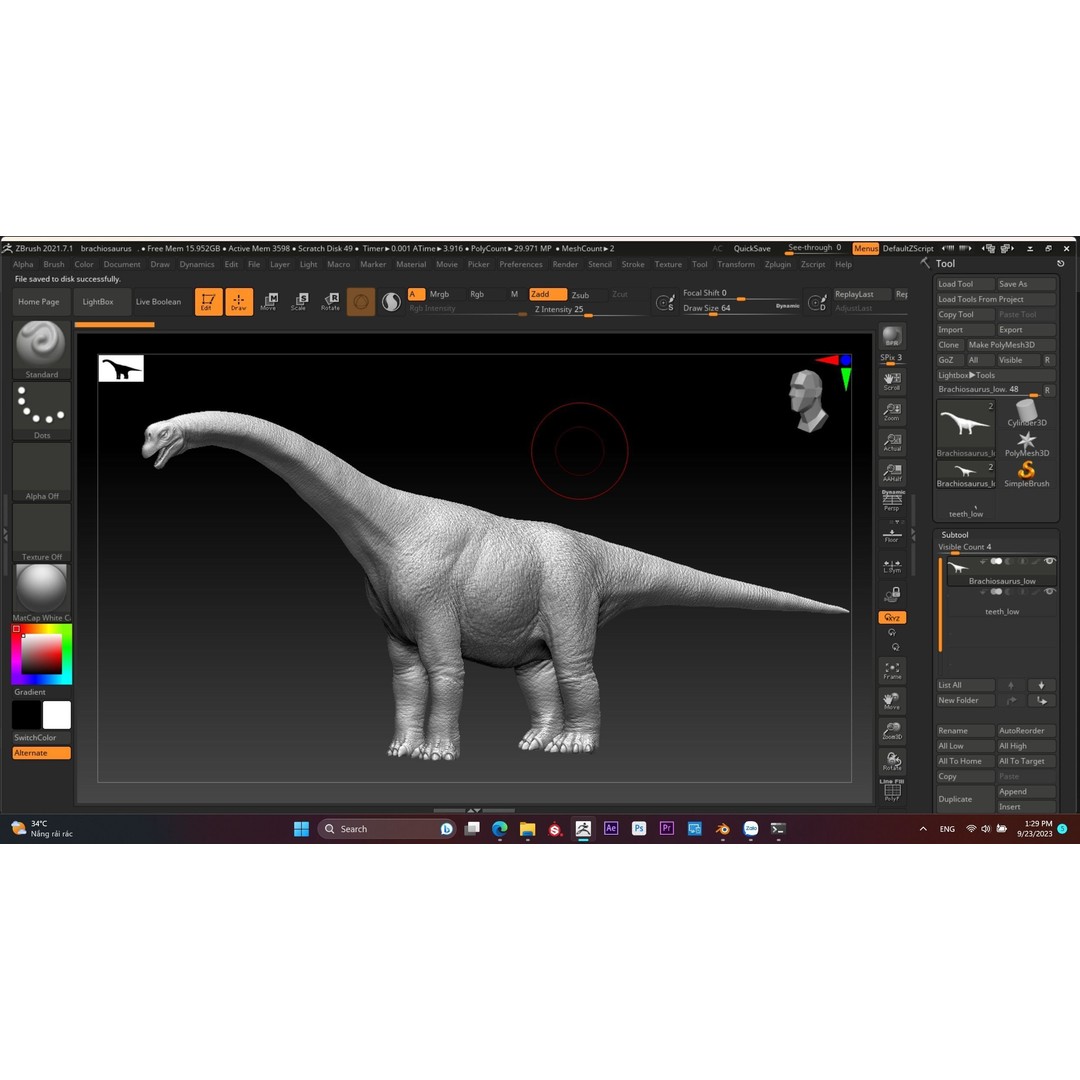Adjust the Draw Size slider
This screenshot has height=1080, width=1080.
[x=740, y=309]
